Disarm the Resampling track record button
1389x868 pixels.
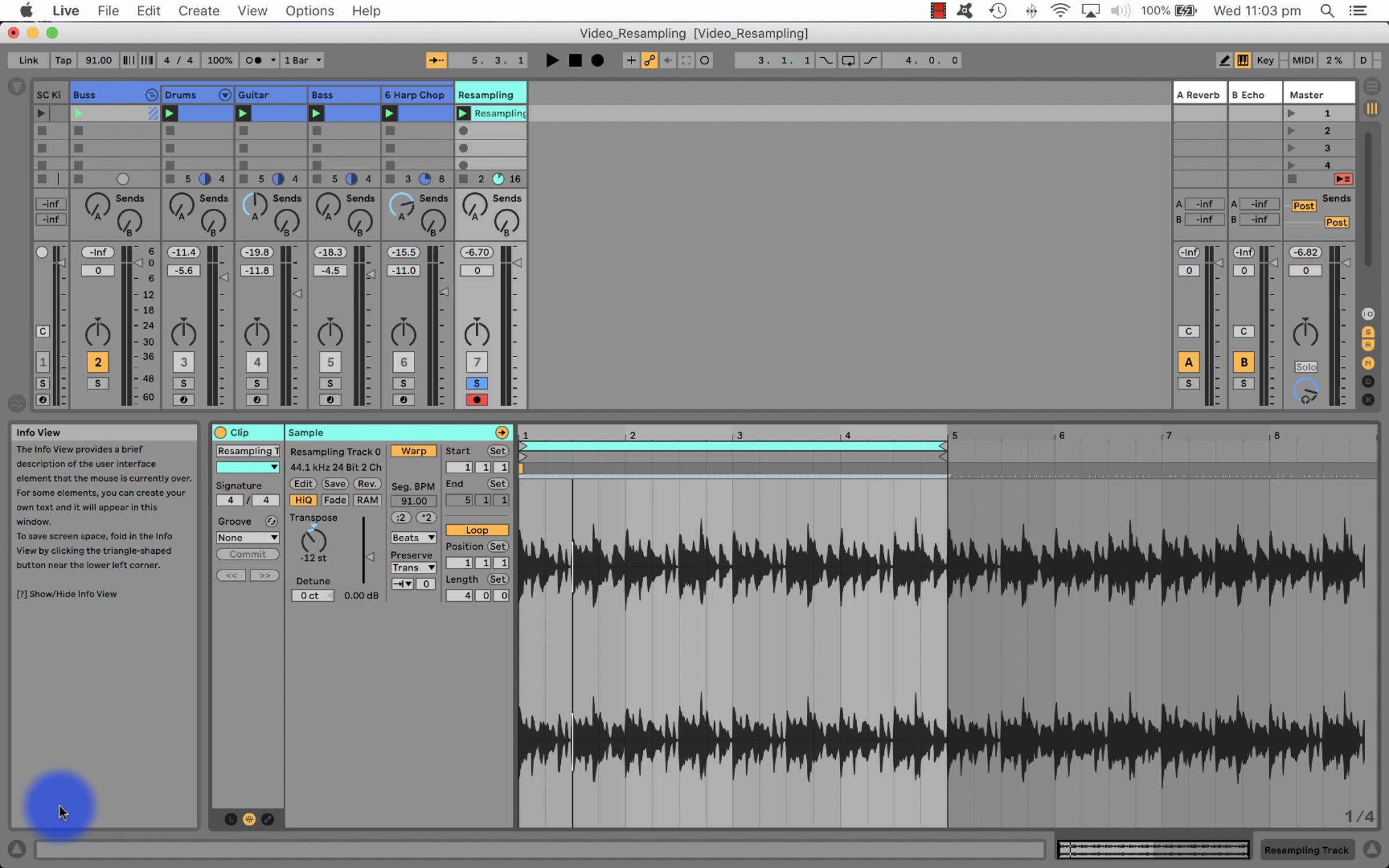point(476,400)
